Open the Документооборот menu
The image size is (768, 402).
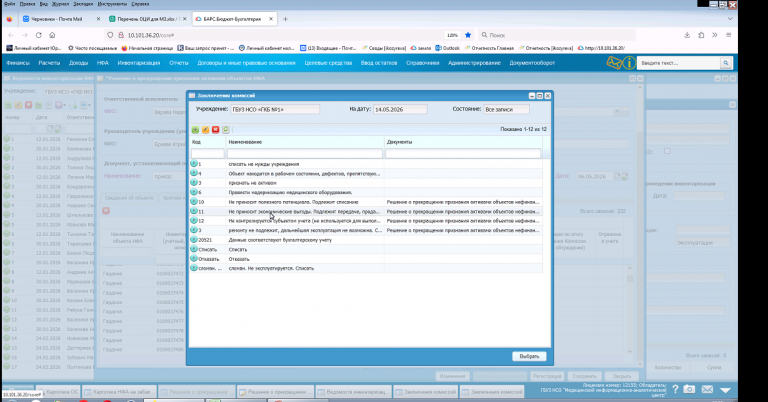[532, 63]
